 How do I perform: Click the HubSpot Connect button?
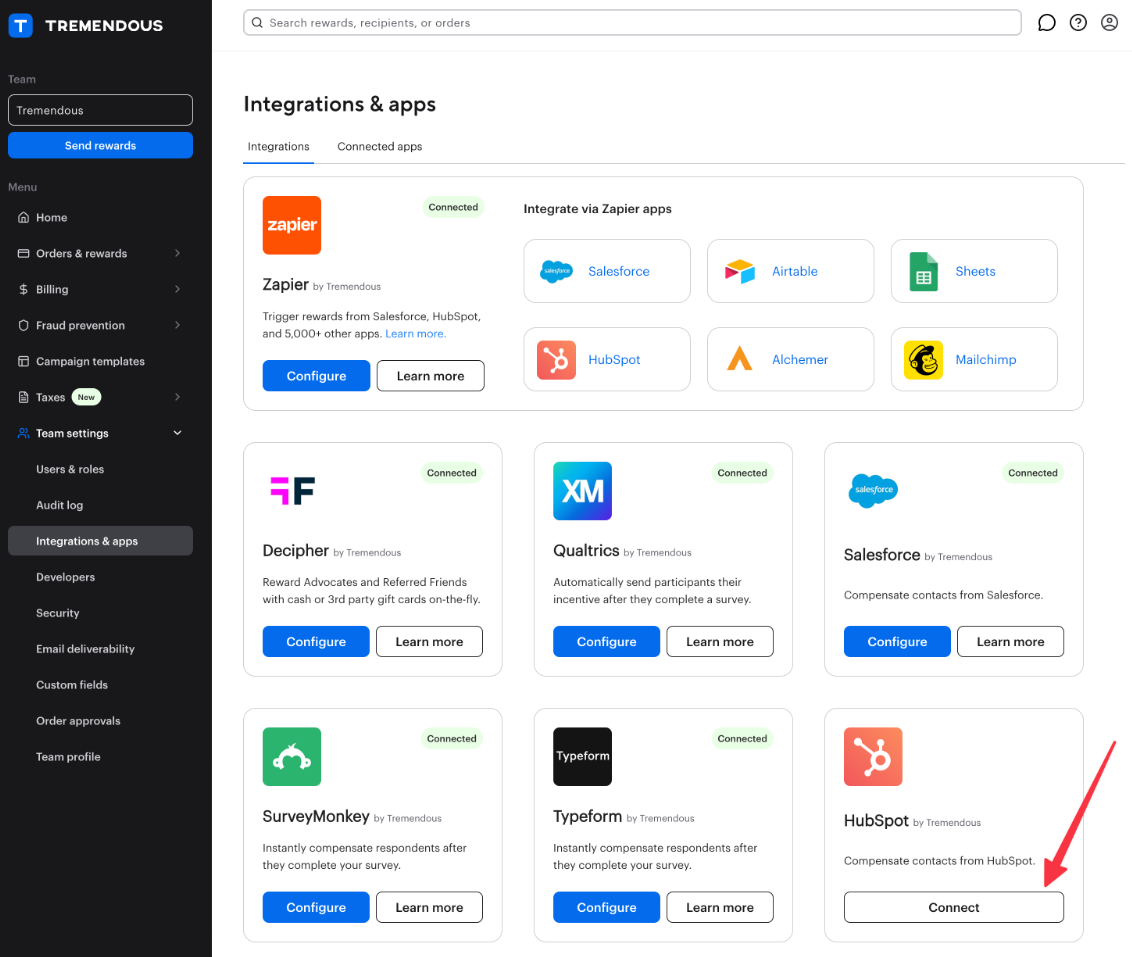click(x=953, y=907)
